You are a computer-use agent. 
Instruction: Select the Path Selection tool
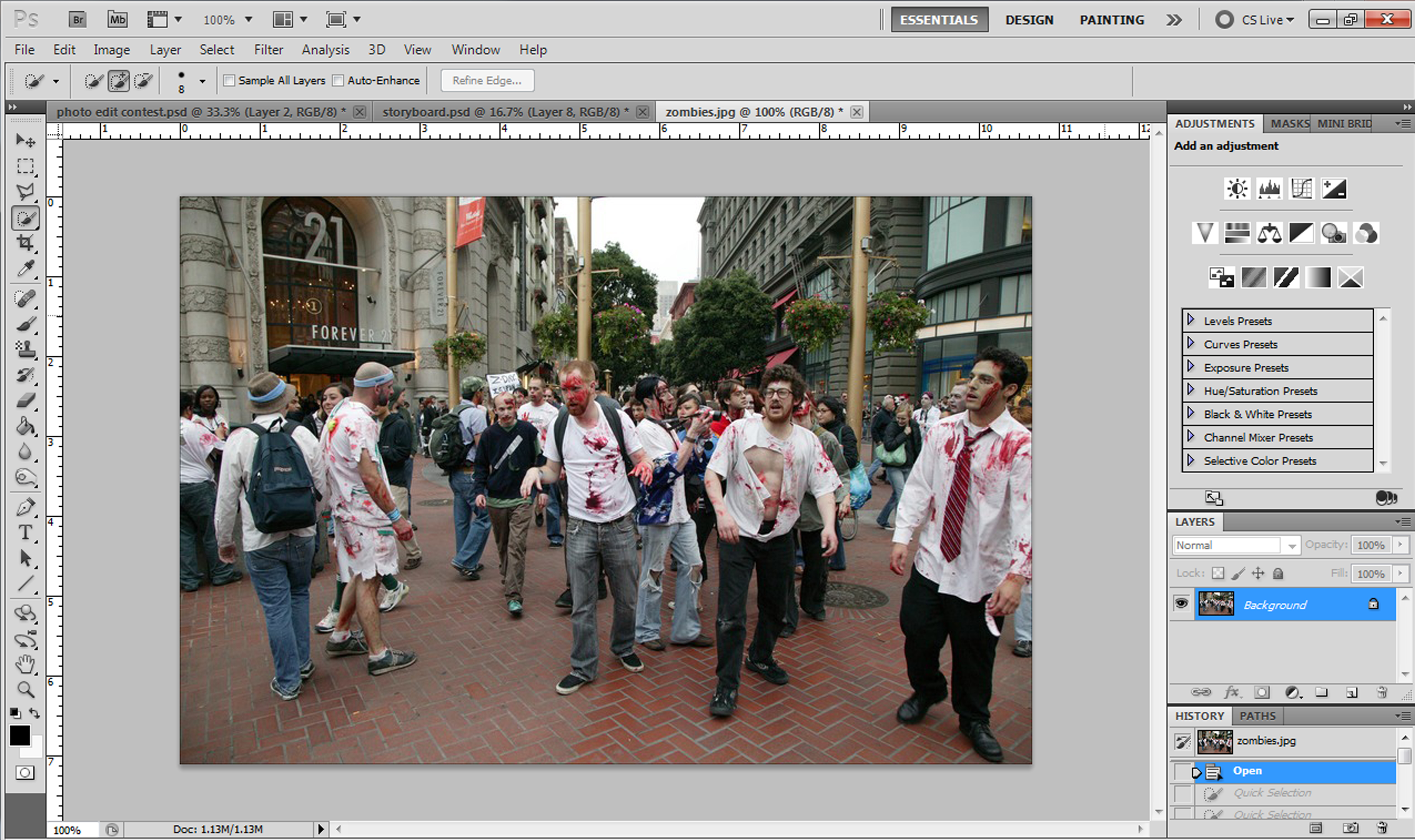point(26,558)
